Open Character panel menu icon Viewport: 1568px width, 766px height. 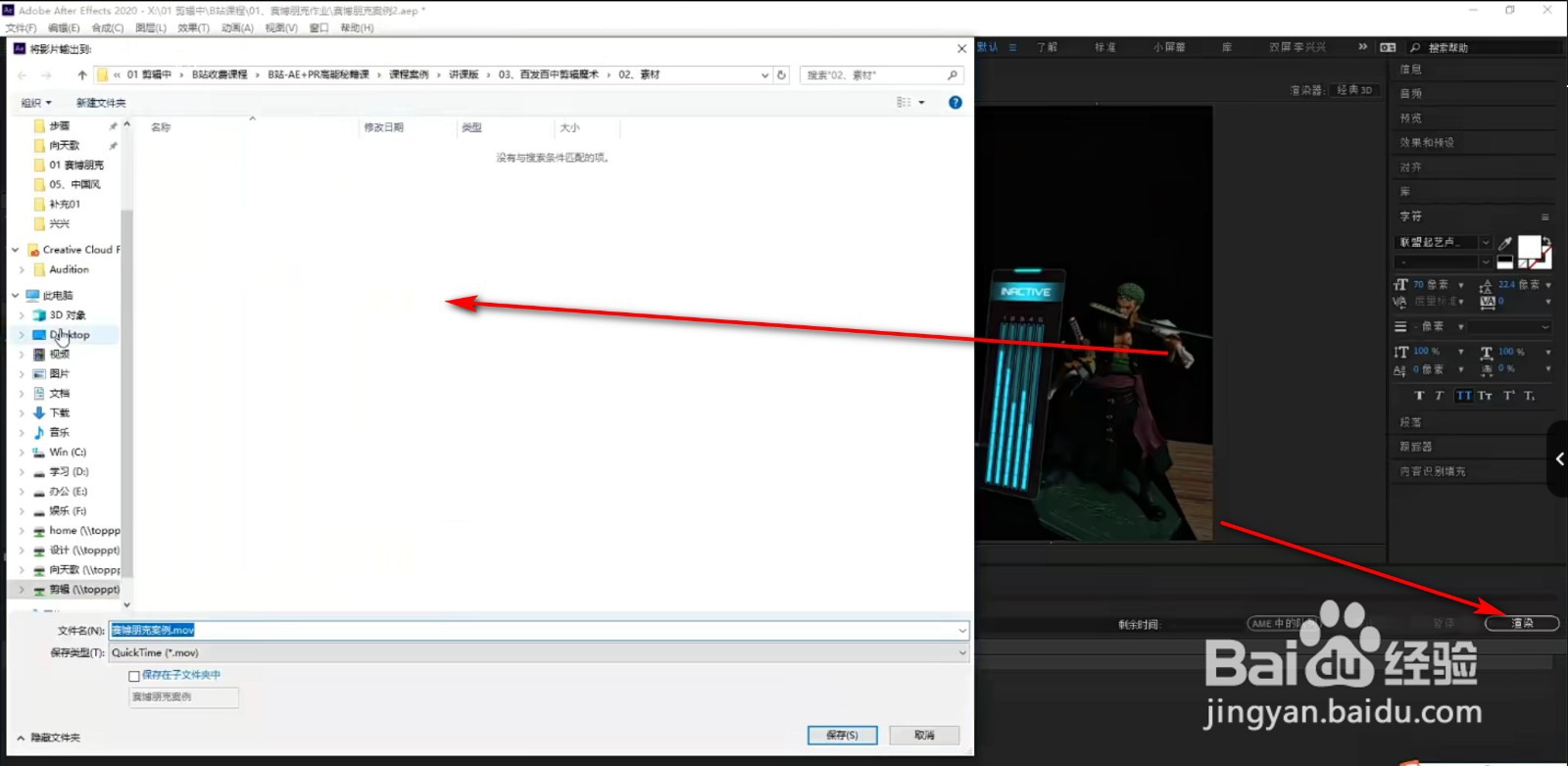1544,216
